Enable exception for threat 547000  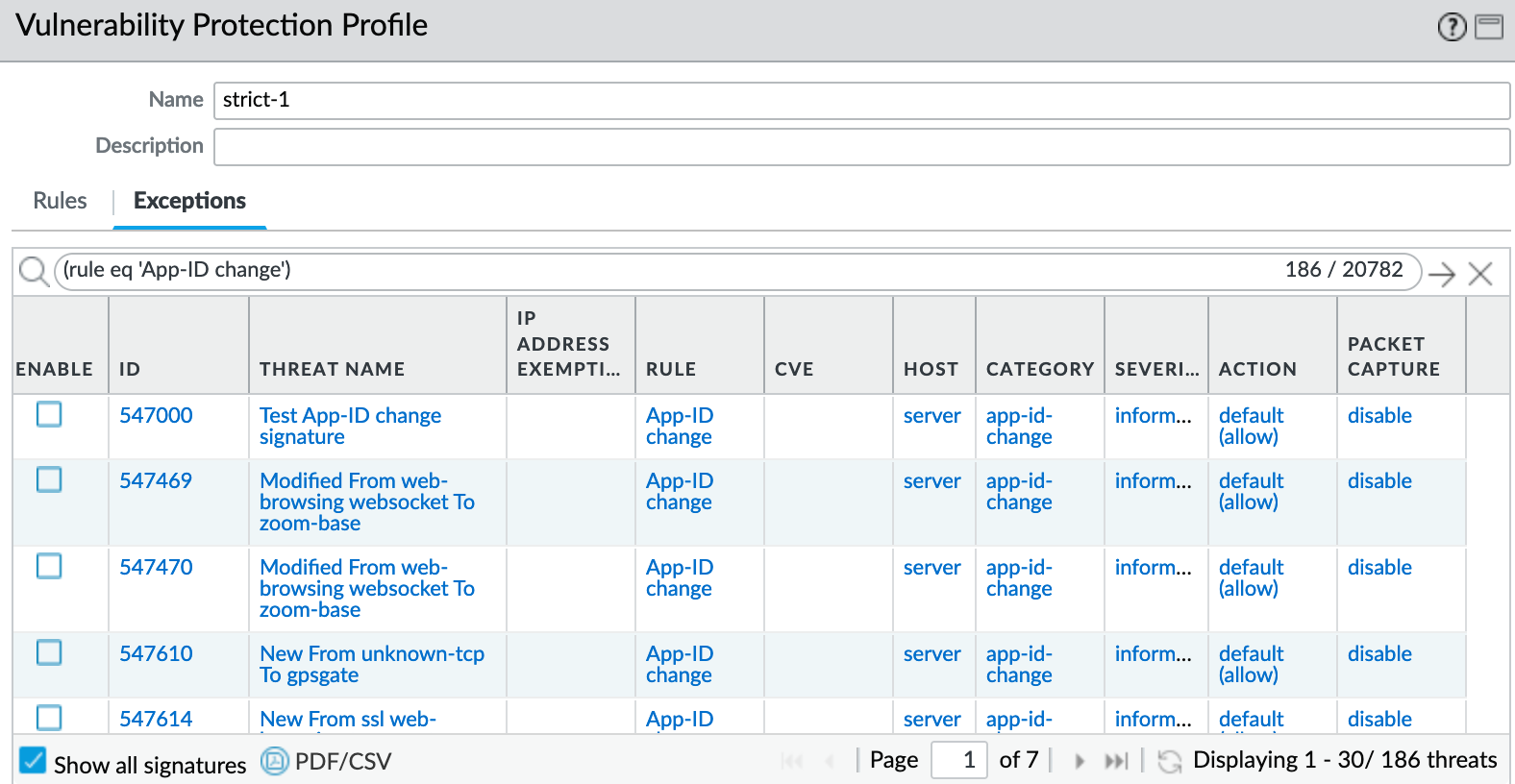pos(49,414)
